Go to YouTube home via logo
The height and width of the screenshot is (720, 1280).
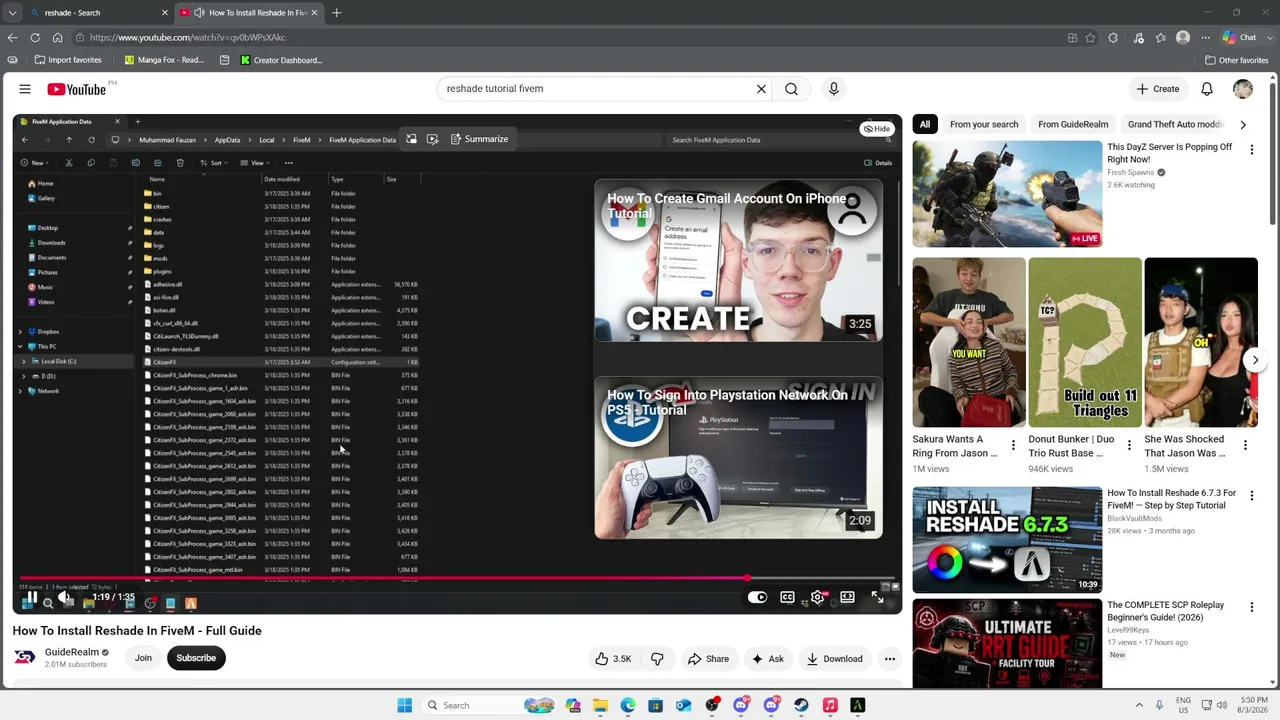click(x=76, y=89)
